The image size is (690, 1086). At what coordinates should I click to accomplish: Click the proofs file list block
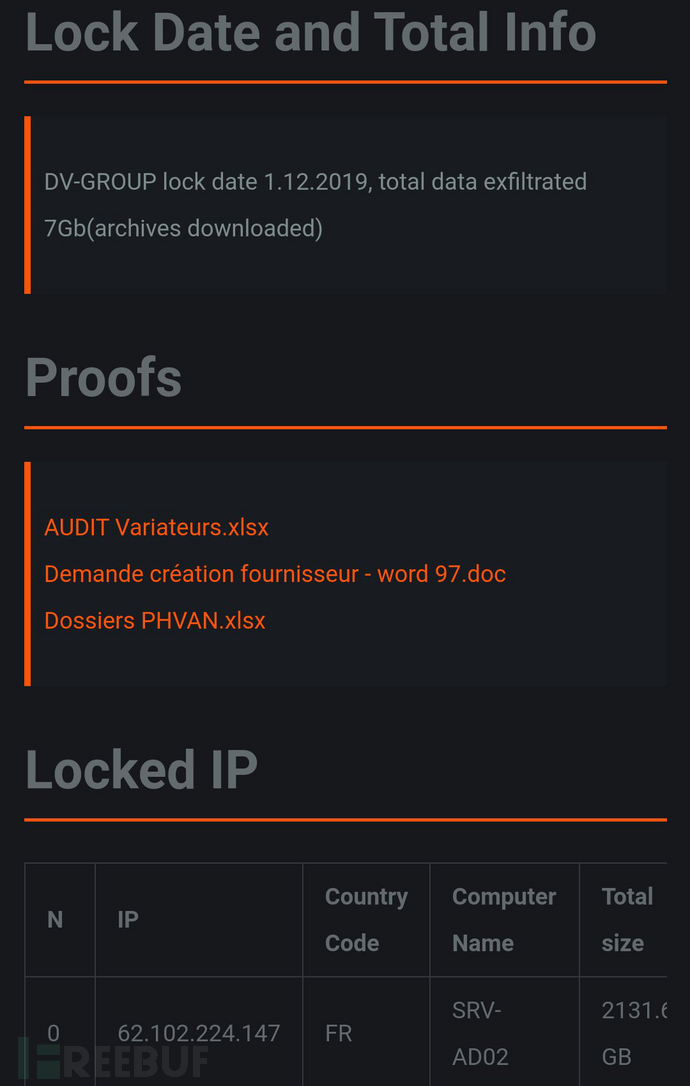(x=346, y=574)
